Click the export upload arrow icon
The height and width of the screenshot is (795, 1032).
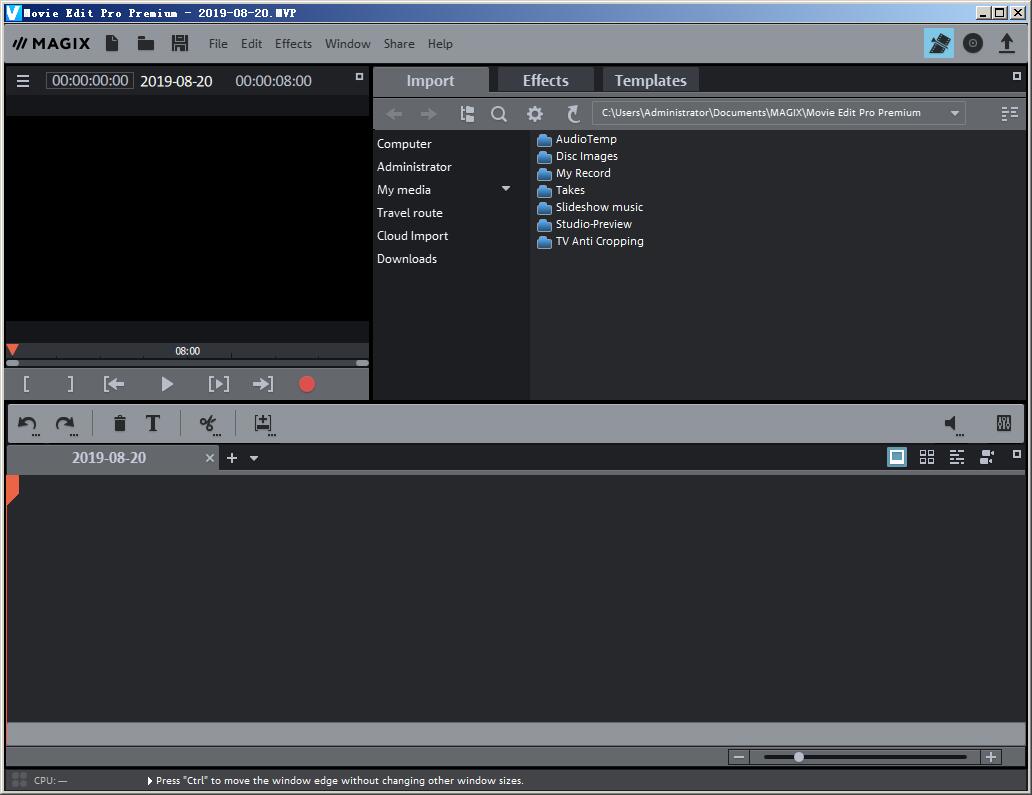(x=1006, y=43)
